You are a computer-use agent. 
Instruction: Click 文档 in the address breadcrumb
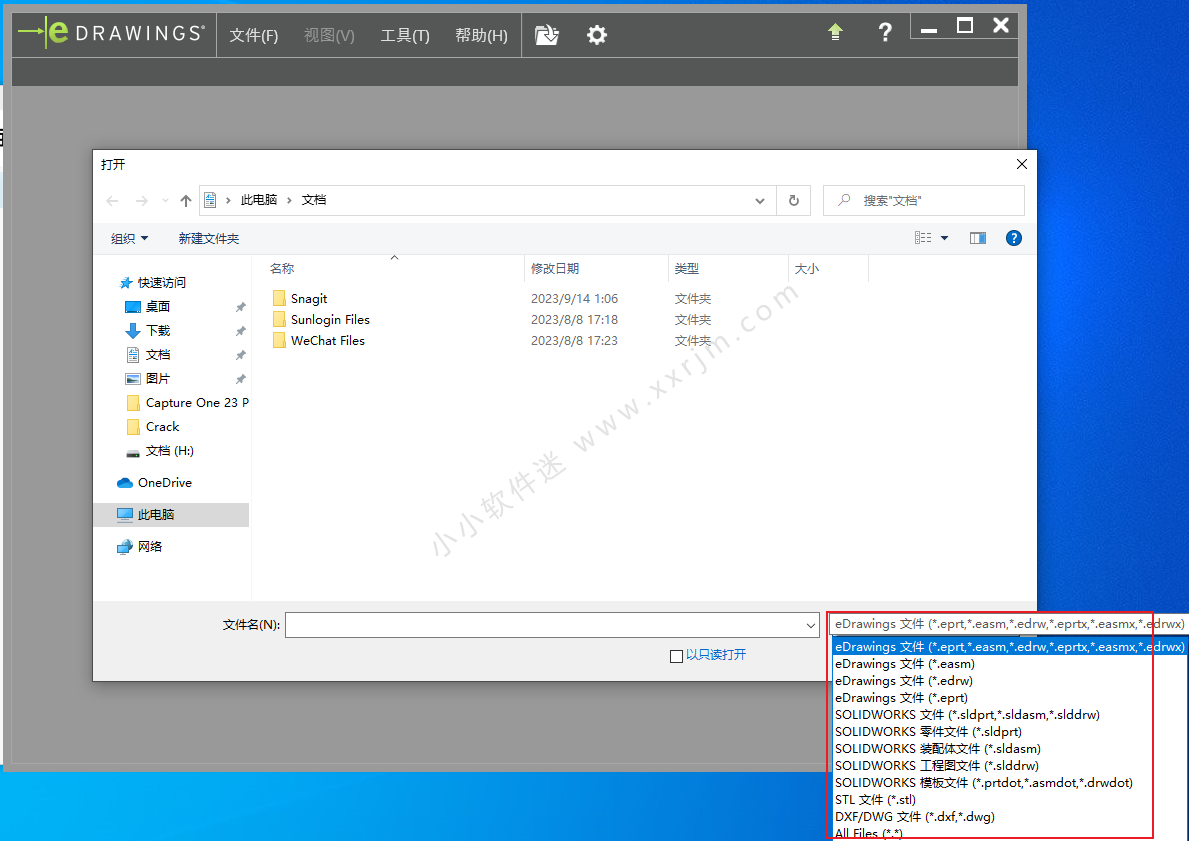(314, 200)
